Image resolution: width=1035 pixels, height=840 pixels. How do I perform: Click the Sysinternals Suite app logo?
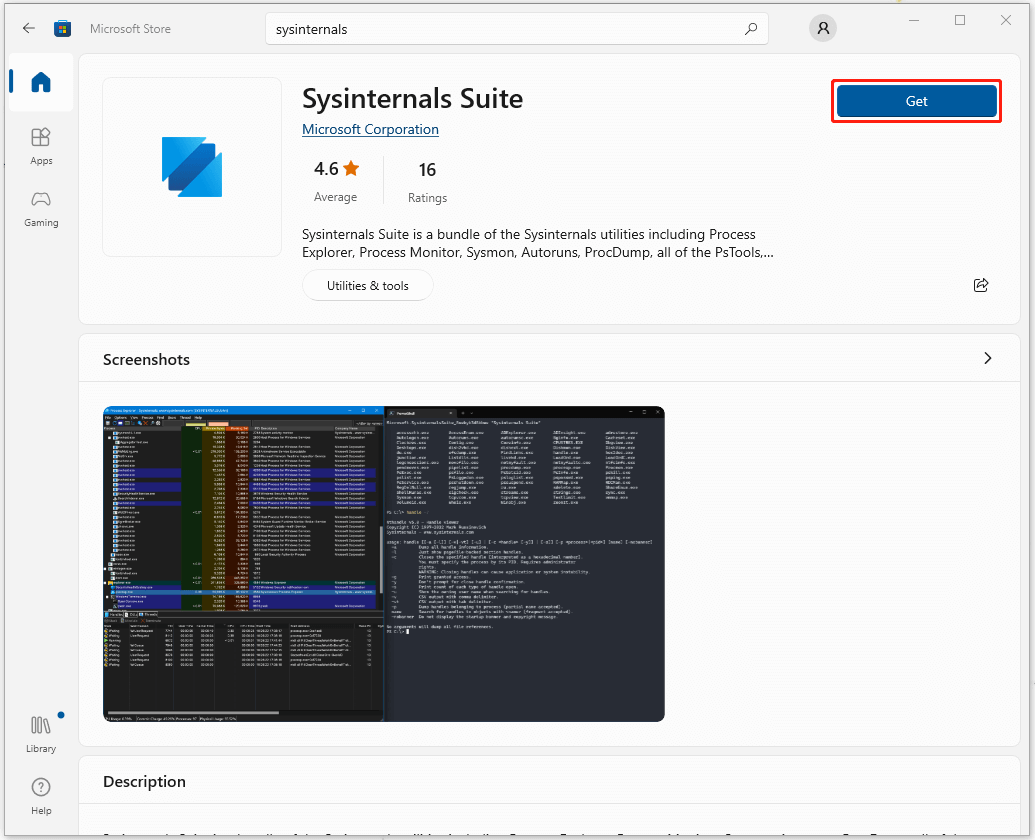pos(192,167)
